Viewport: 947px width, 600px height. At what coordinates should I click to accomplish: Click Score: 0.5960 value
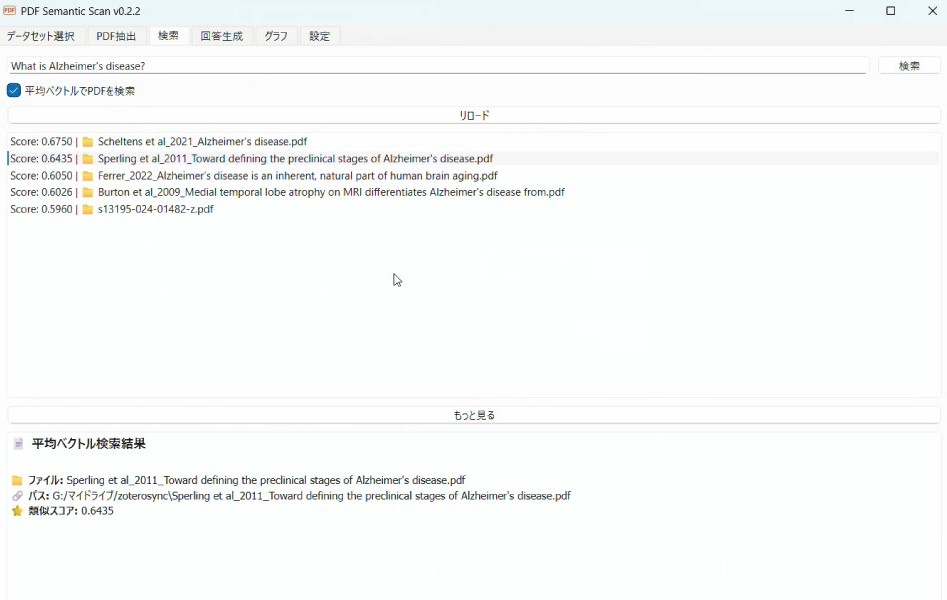pyautogui.click(x=41, y=209)
